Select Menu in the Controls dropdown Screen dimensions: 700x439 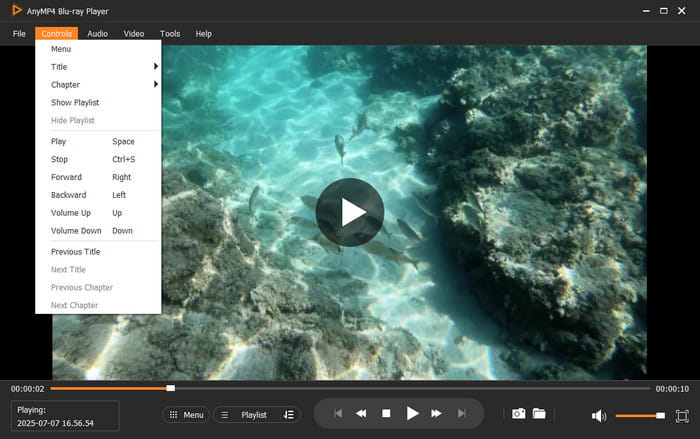(x=98, y=49)
